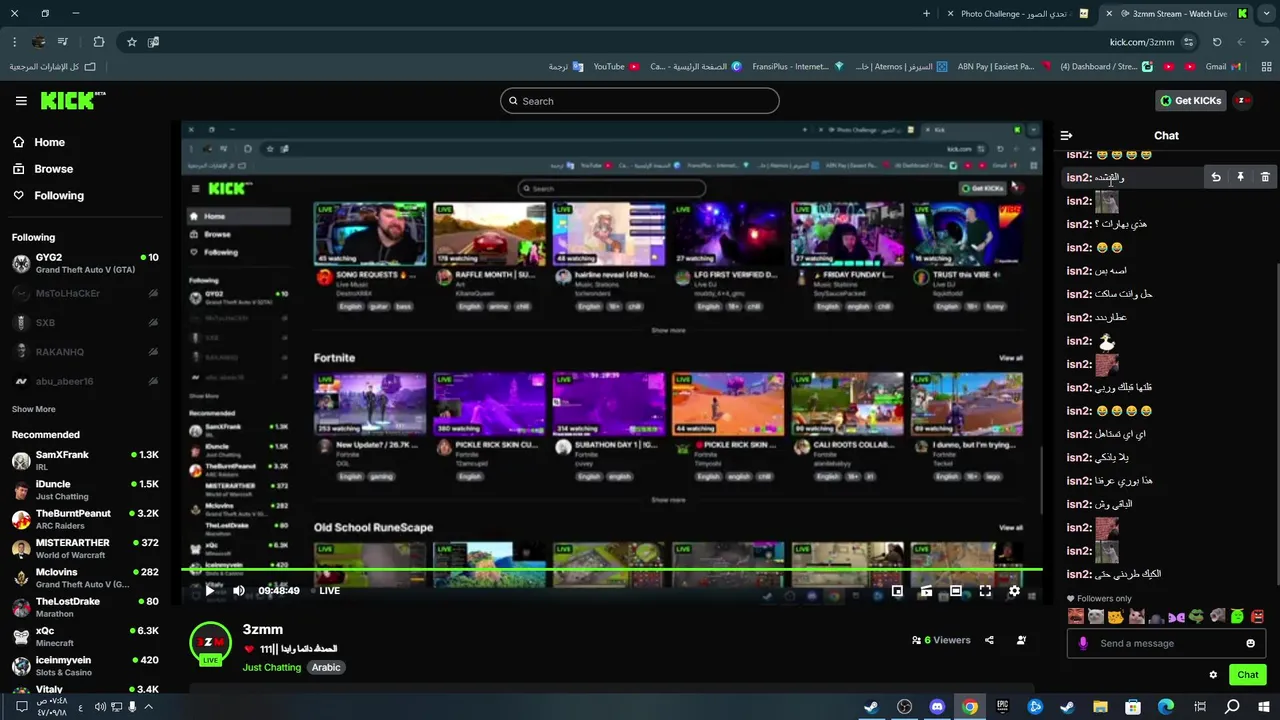The width and height of the screenshot is (1280, 720).
Task: Open the profile avatar menu beside Get KICKs
Action: [1243, 101]
